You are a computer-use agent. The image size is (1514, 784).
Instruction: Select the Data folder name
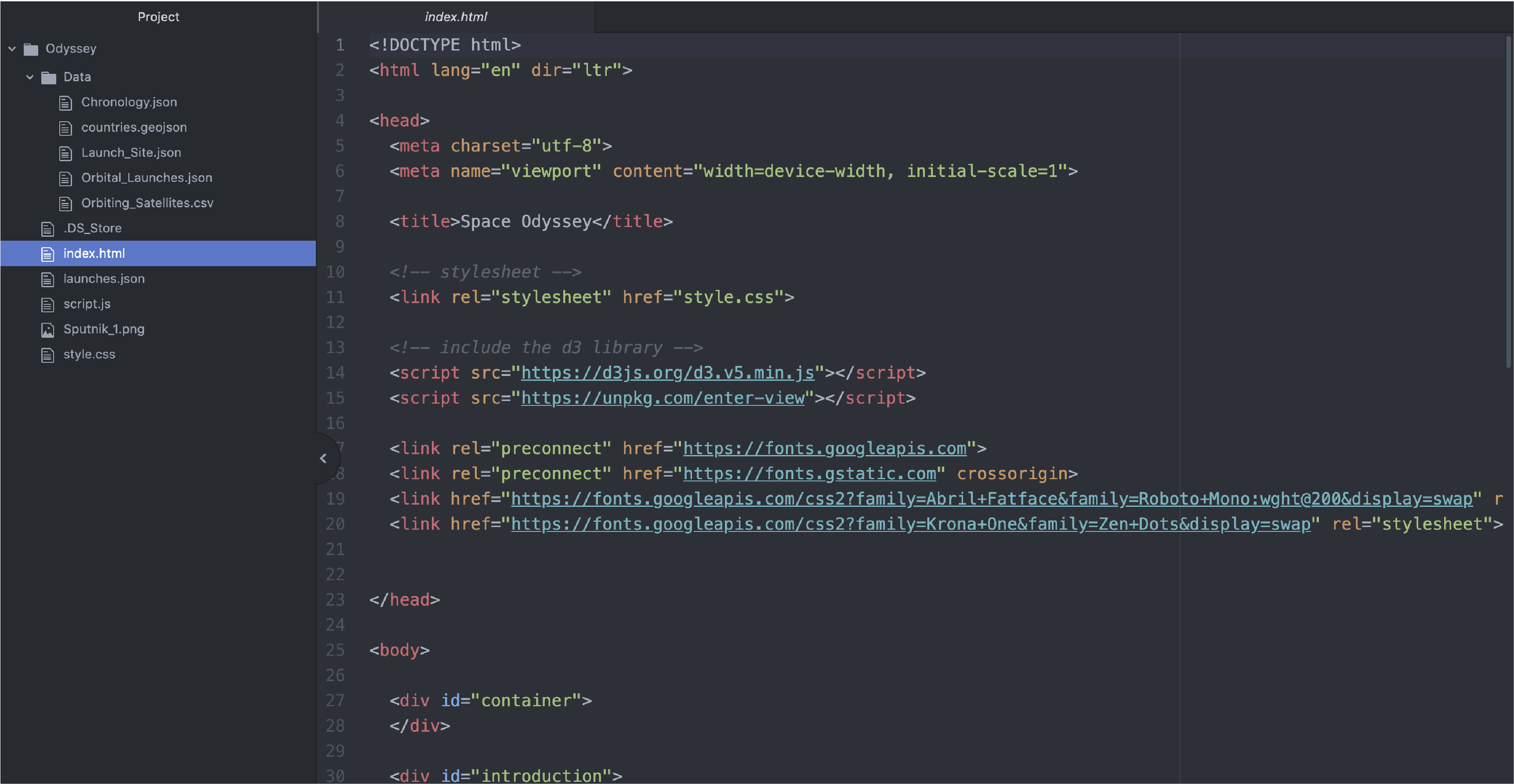[77, 77]
